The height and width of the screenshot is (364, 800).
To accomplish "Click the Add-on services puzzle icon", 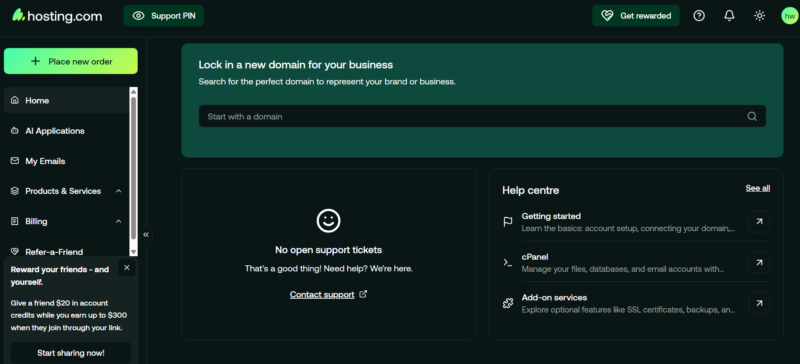I will click(508, 303).
